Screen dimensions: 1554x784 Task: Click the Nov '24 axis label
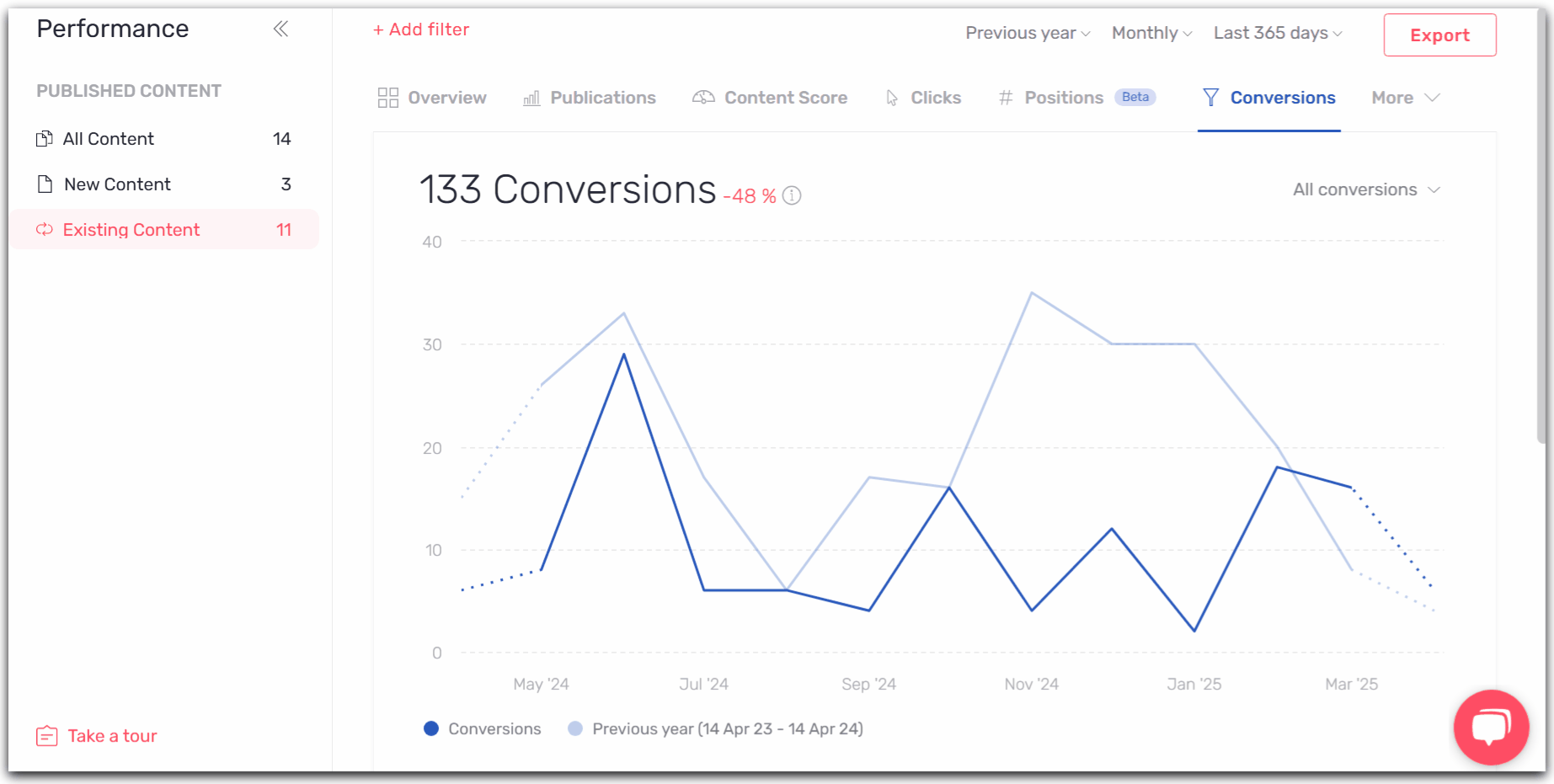1032,684
